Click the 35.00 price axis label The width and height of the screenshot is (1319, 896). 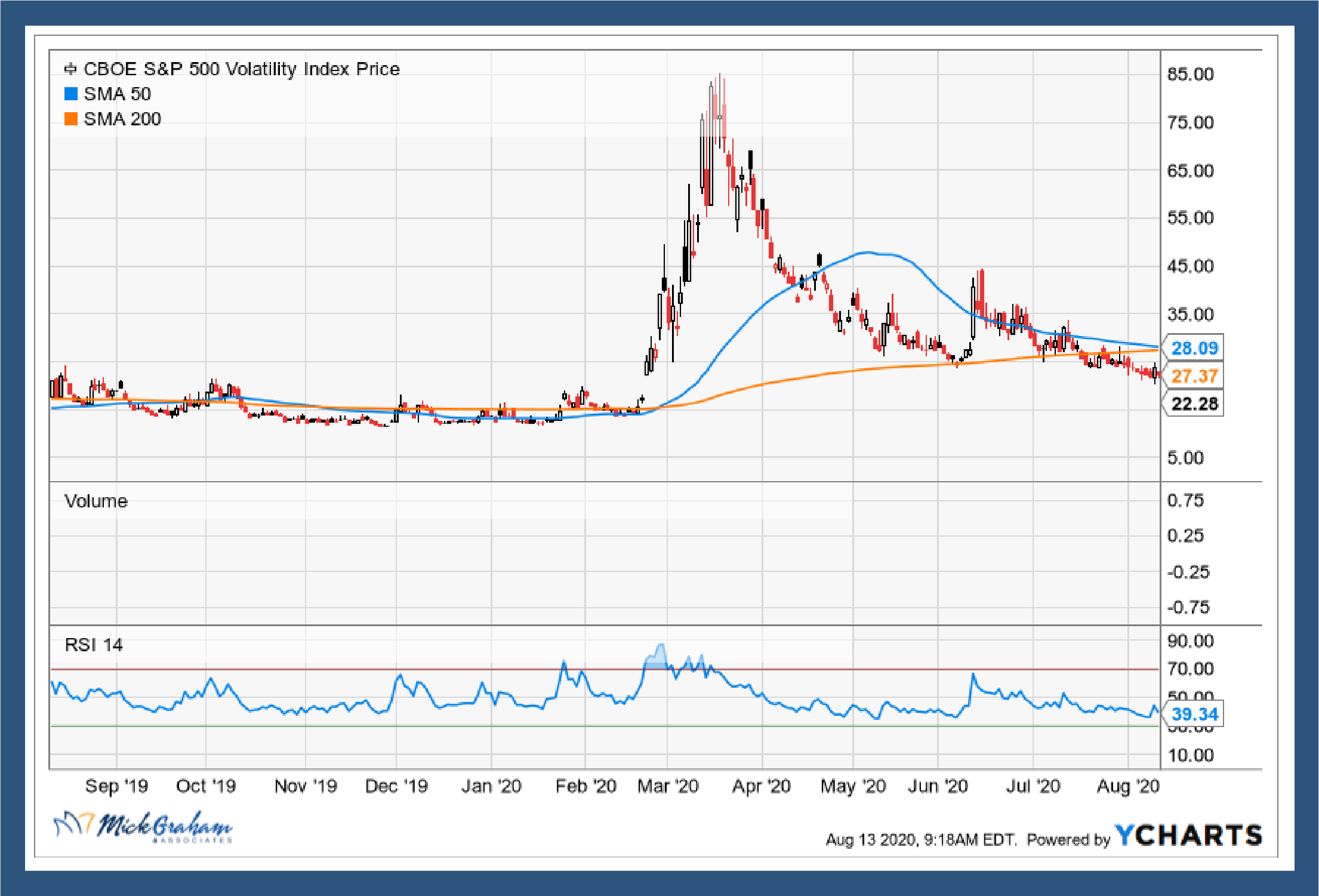tap(1191, 314)
